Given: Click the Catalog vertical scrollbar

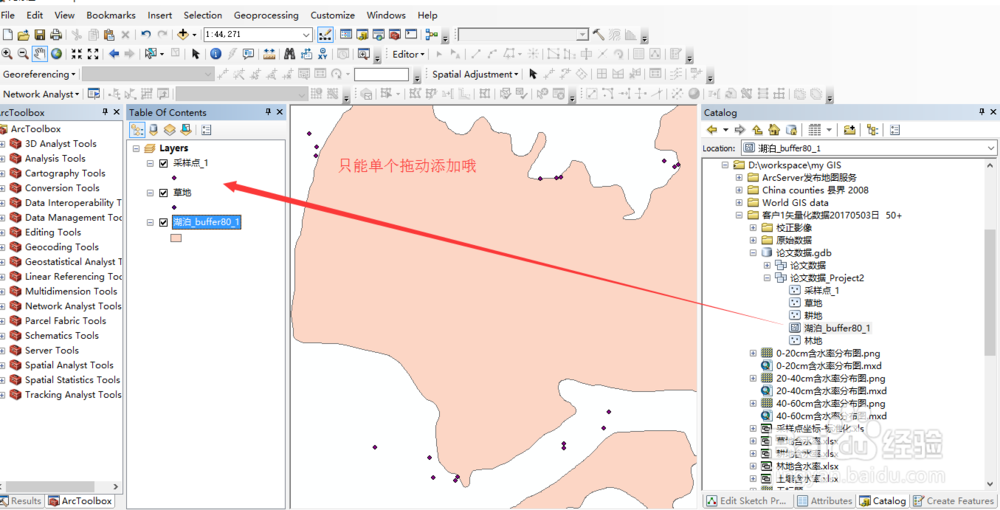Looking at the screenshot, I should [990, 293].
